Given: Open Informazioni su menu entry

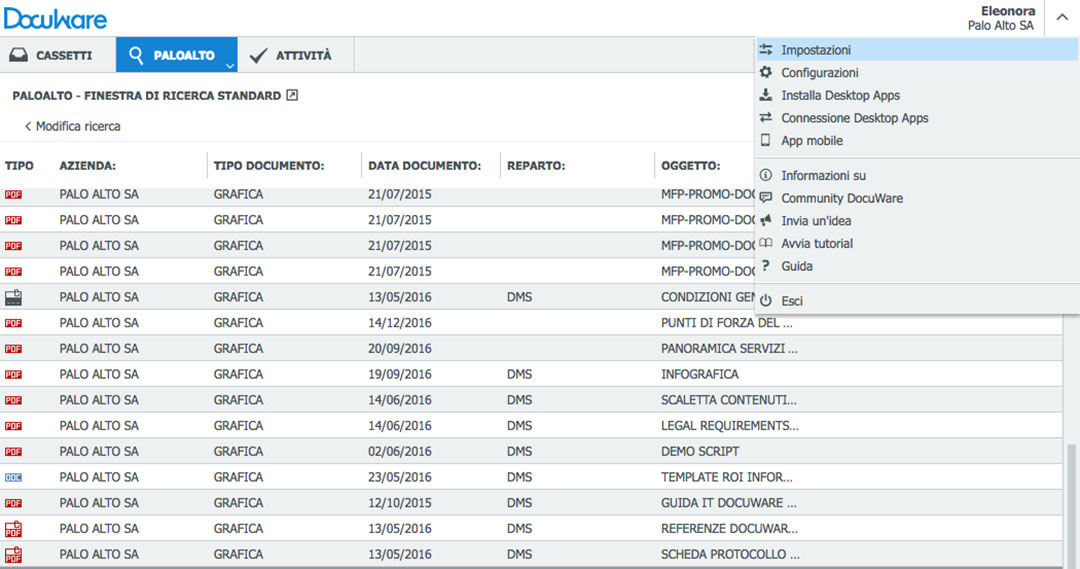Looking at the screenshot, I should [x=917, y=175].
